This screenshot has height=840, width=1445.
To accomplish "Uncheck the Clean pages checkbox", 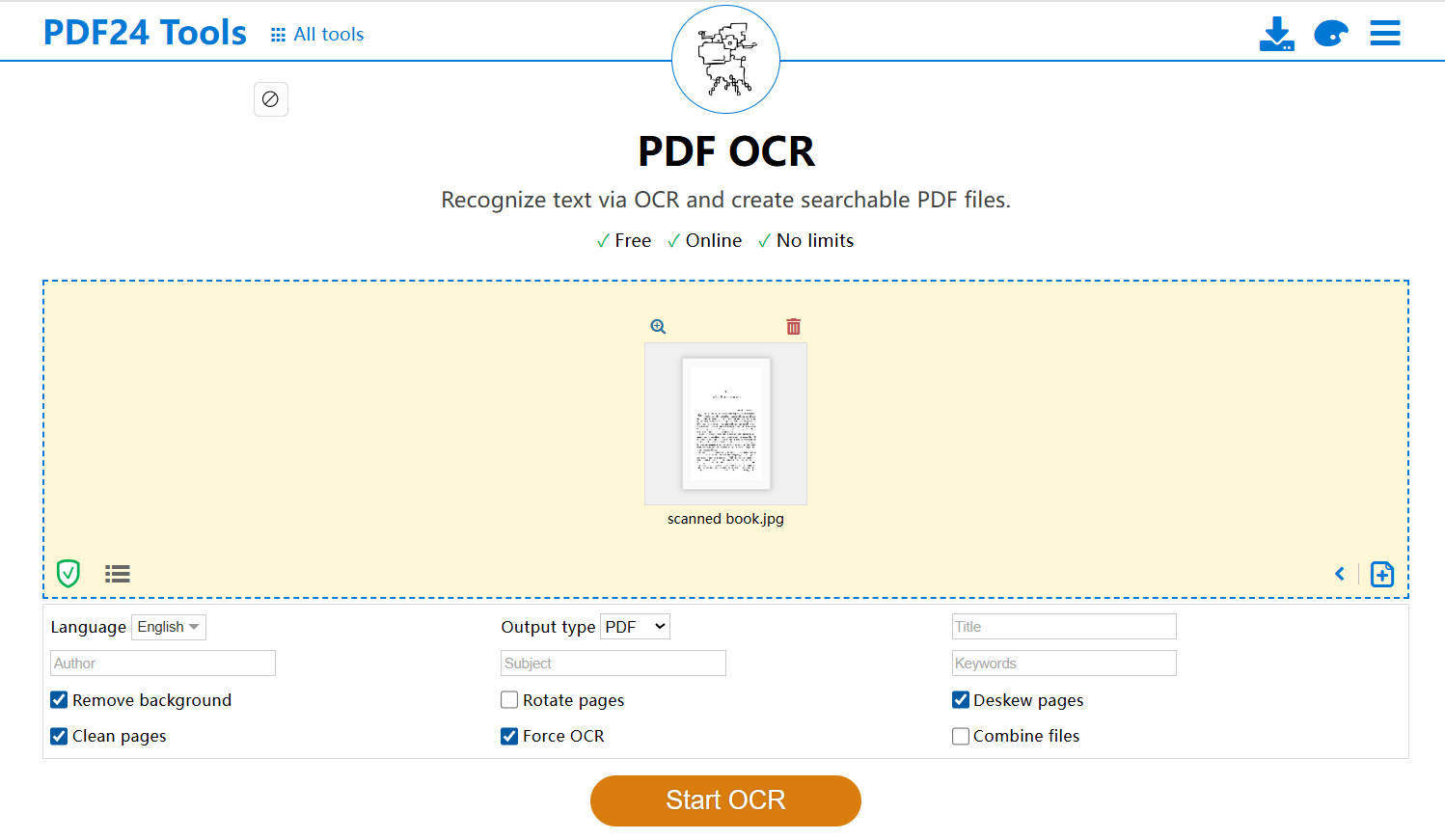I will (59, 737).
